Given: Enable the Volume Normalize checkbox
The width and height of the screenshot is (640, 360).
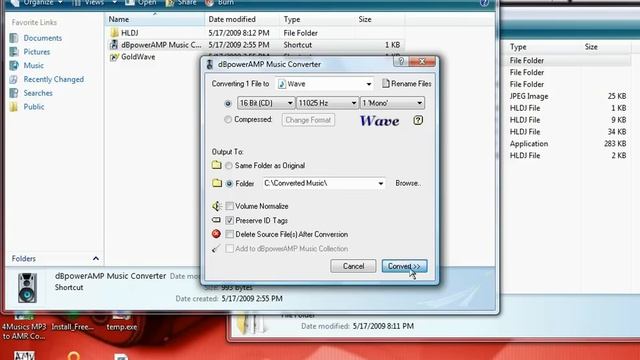Looking at the screenshot, I should pos(229,206).
